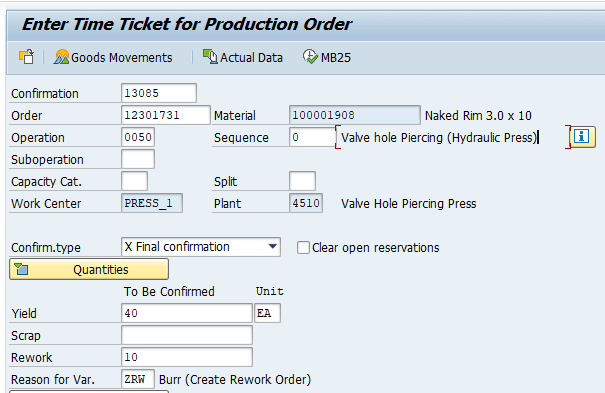The image size is (605, 393).
Task: Click the first toolbar icon before Goods Movements
Action: click(26, 57)
